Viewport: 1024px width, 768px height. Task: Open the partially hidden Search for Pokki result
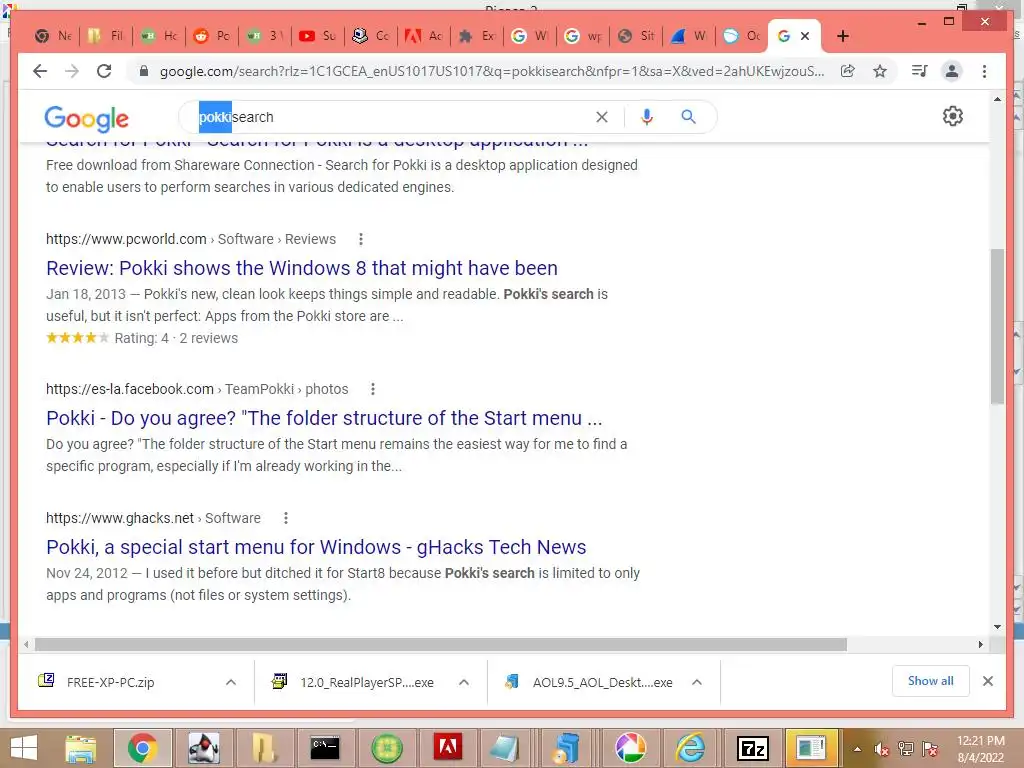coord(317,142)
